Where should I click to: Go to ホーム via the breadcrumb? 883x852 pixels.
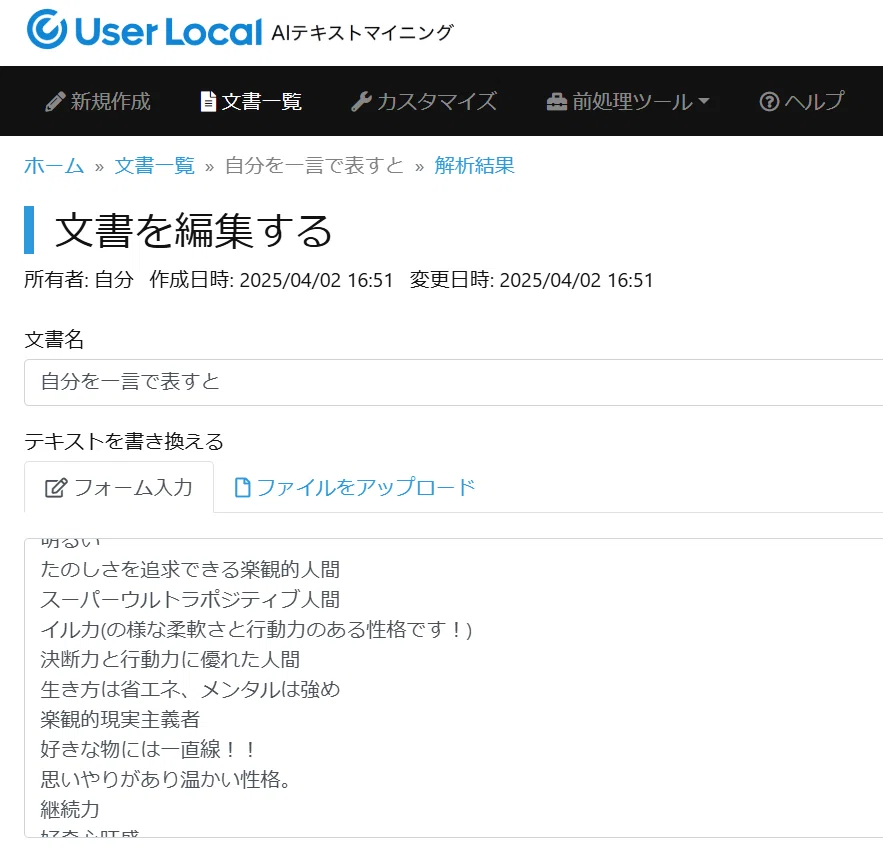pyautogui.click(x=54, y=166)
